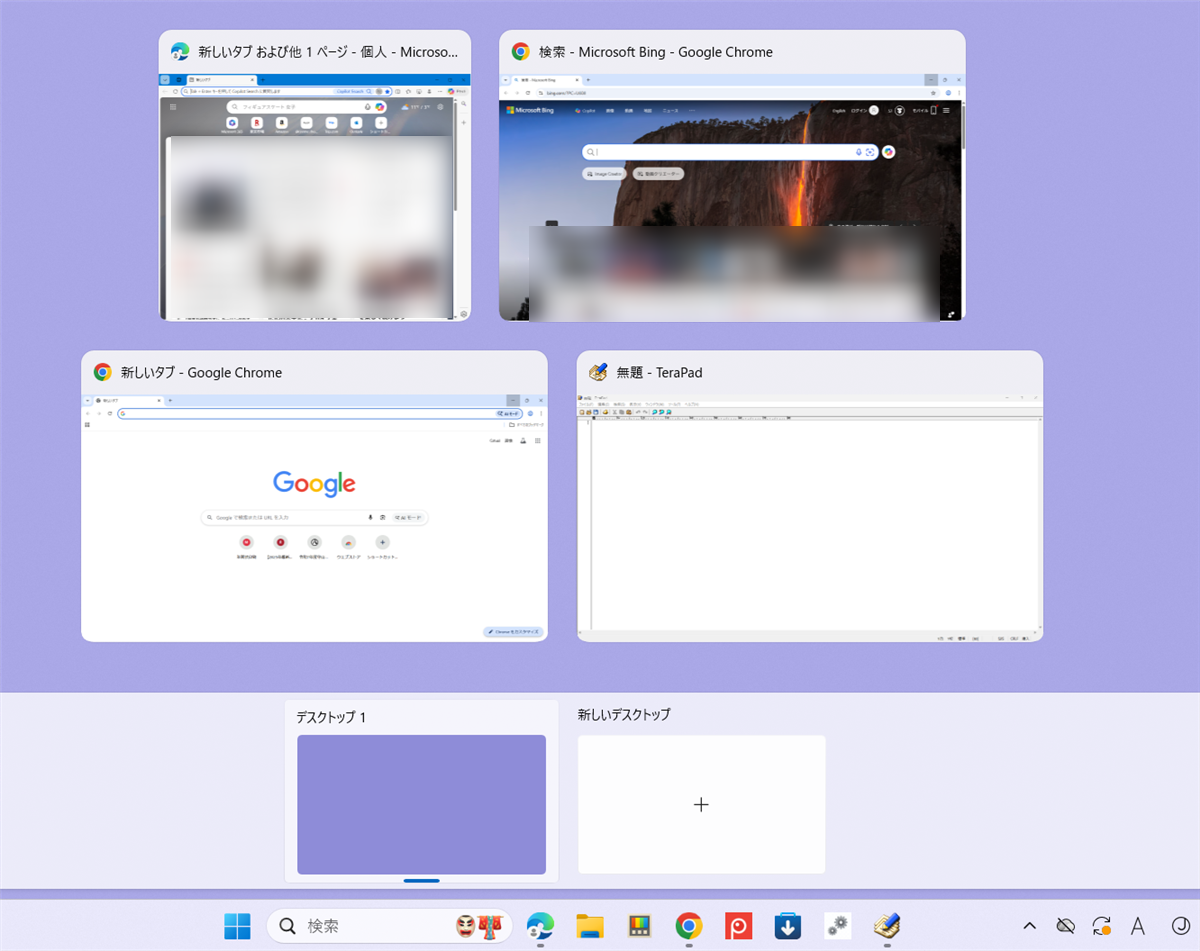Open File Explorer from the taskbar
Screen dimensions: 1200x951
click(x=589, y=925)
